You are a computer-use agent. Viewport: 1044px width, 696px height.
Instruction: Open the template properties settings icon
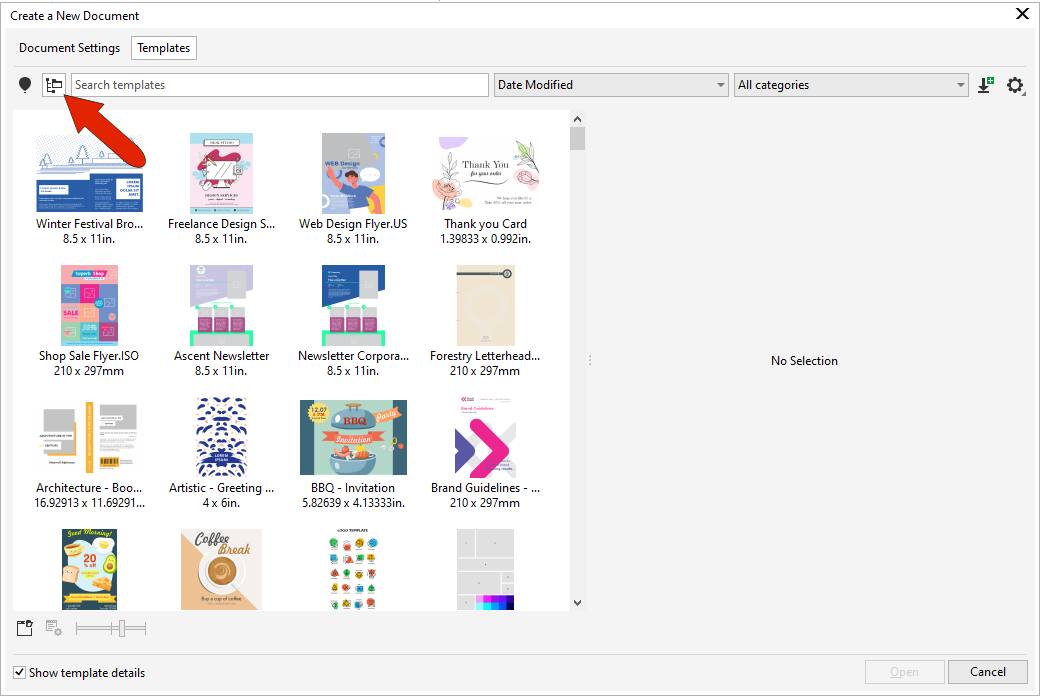coord(54,627)
